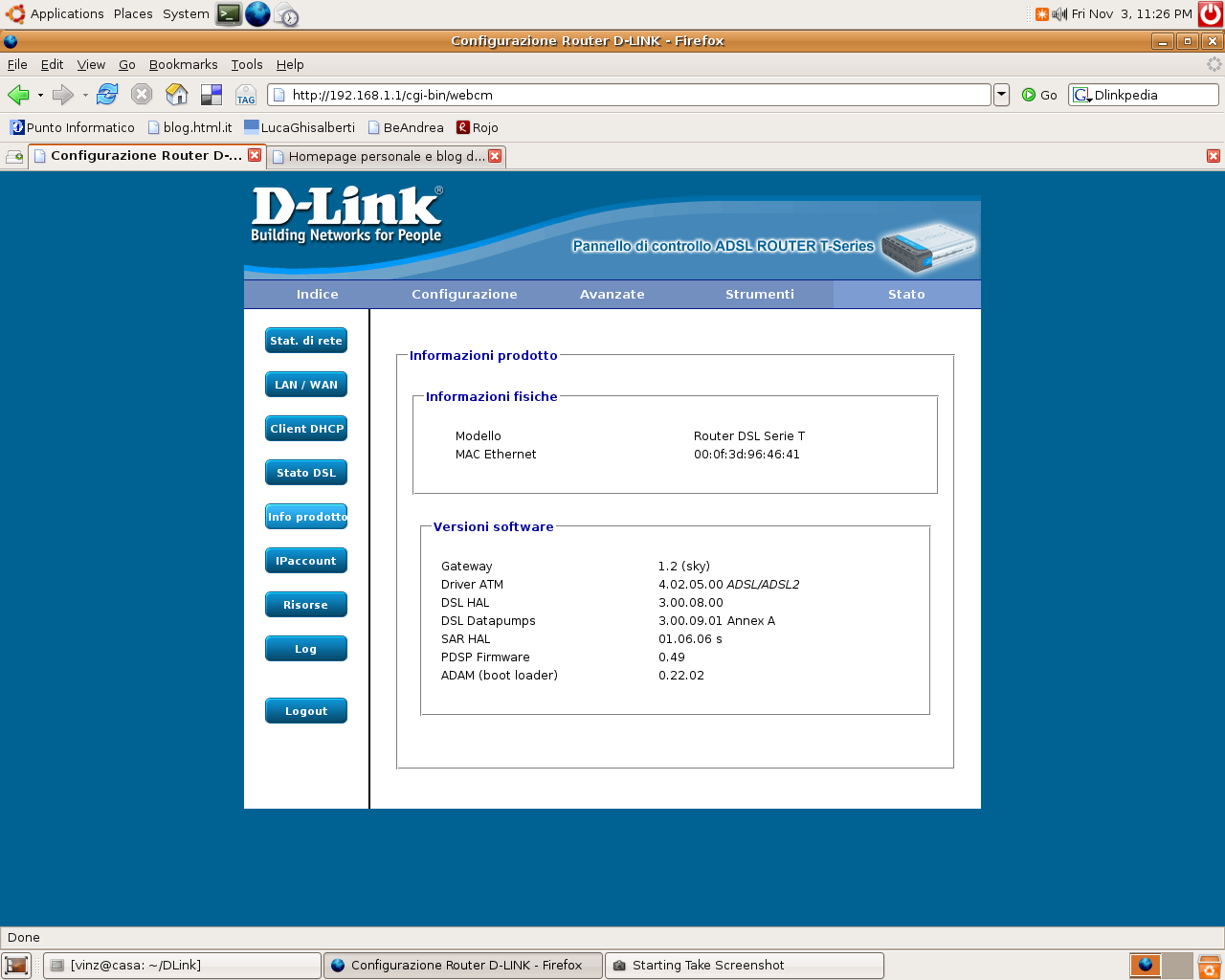Open the Go menu

(x=127, y=64)
